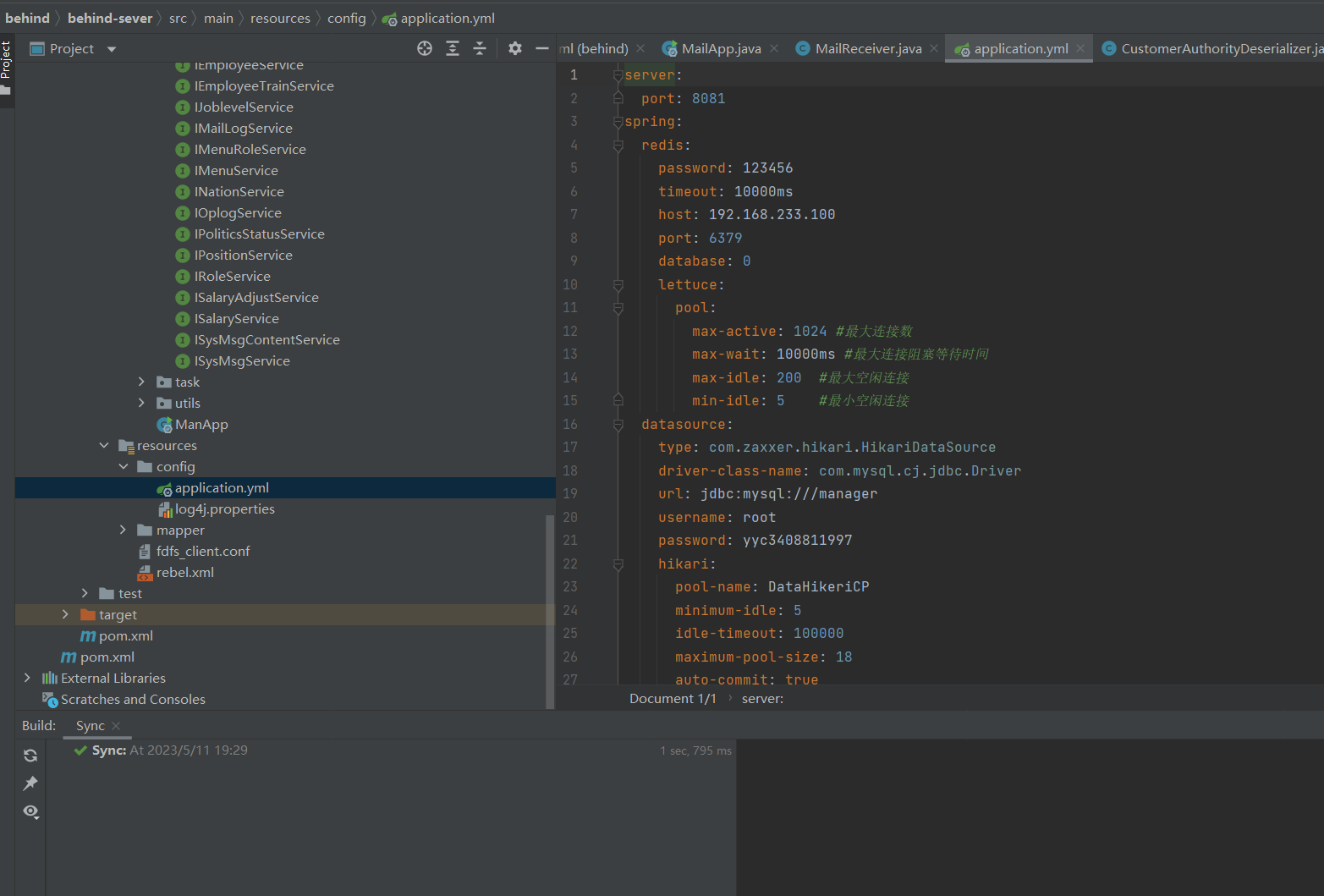Screen dimensions: 1324x896
Task: Expand the mapper folder
Action: coord(123,530)
